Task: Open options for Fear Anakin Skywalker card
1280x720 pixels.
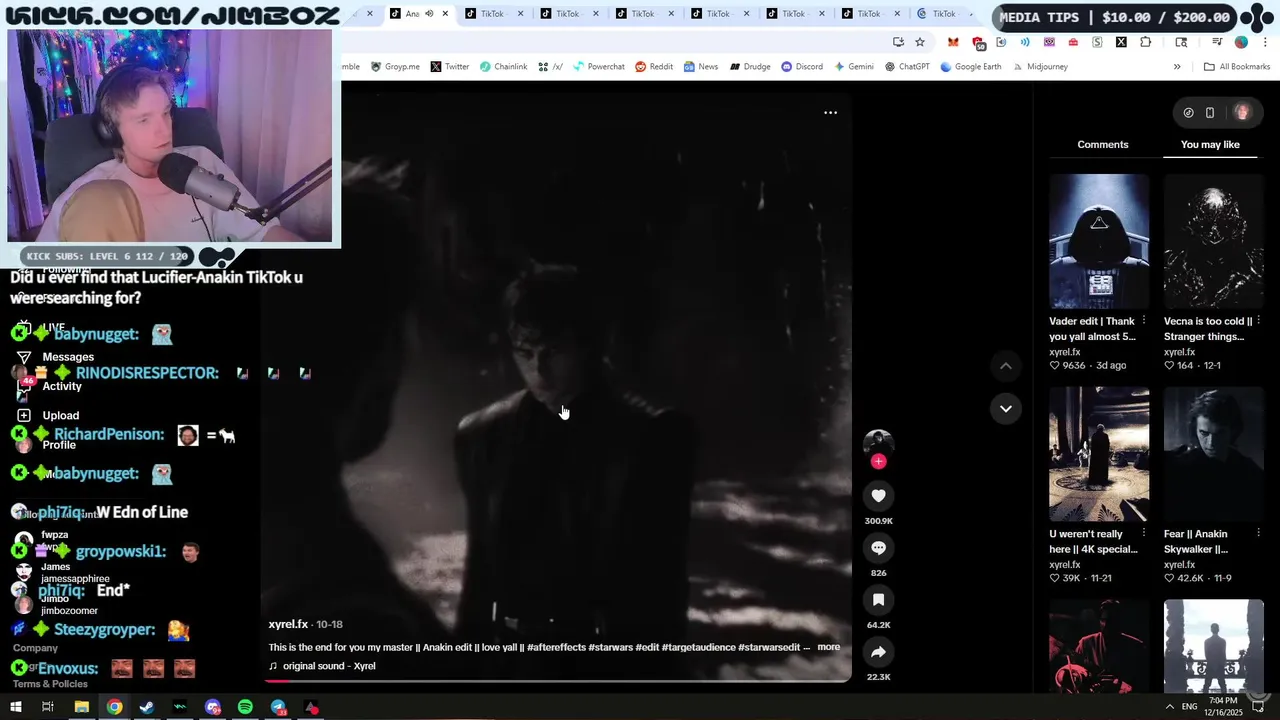Action: click(x=1258, y=534)
